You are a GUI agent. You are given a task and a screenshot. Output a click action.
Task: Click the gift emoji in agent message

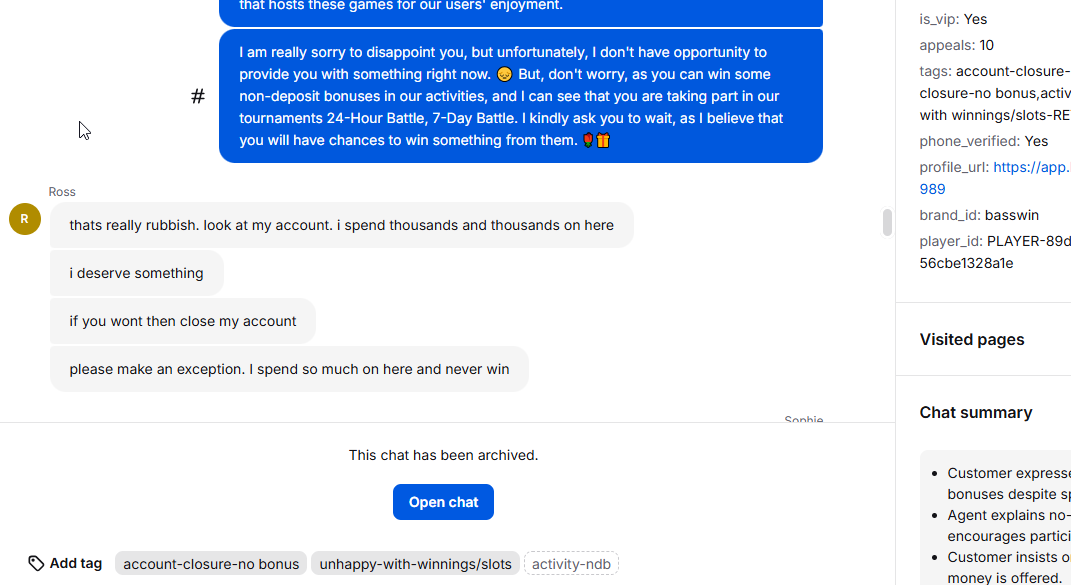[602, 141]
